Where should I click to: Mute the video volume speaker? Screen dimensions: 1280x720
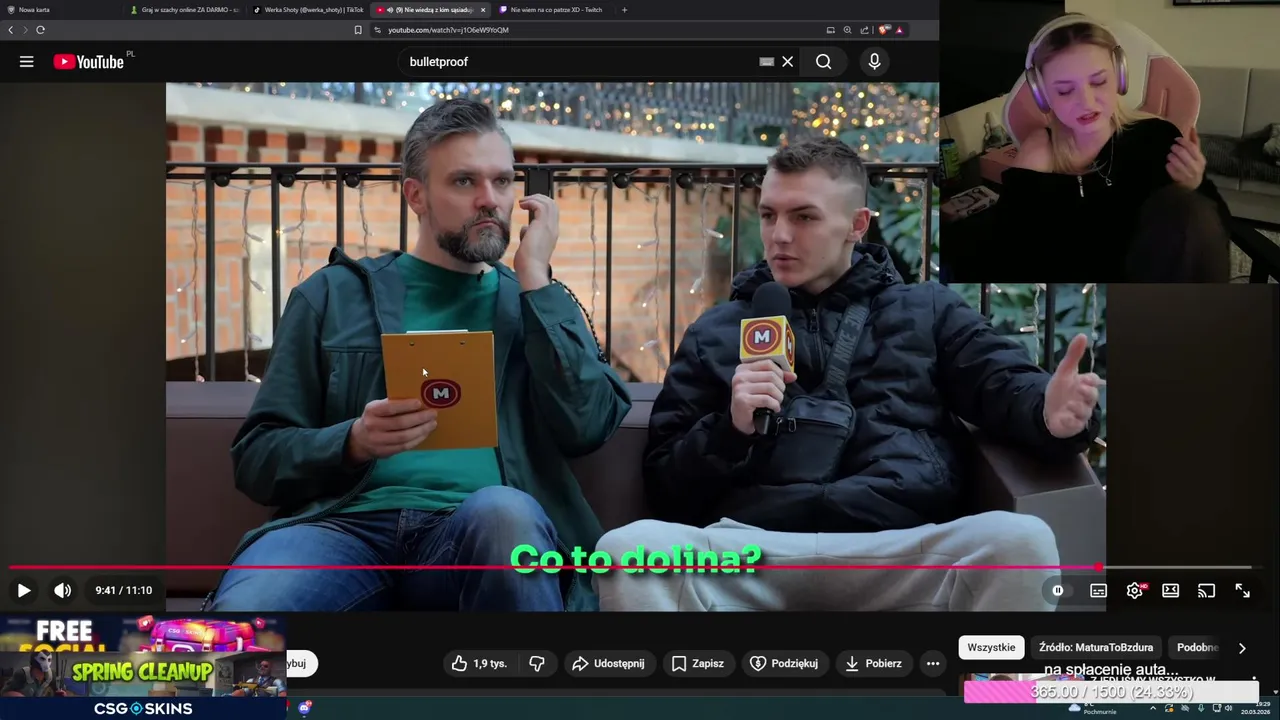coord(62,591)
